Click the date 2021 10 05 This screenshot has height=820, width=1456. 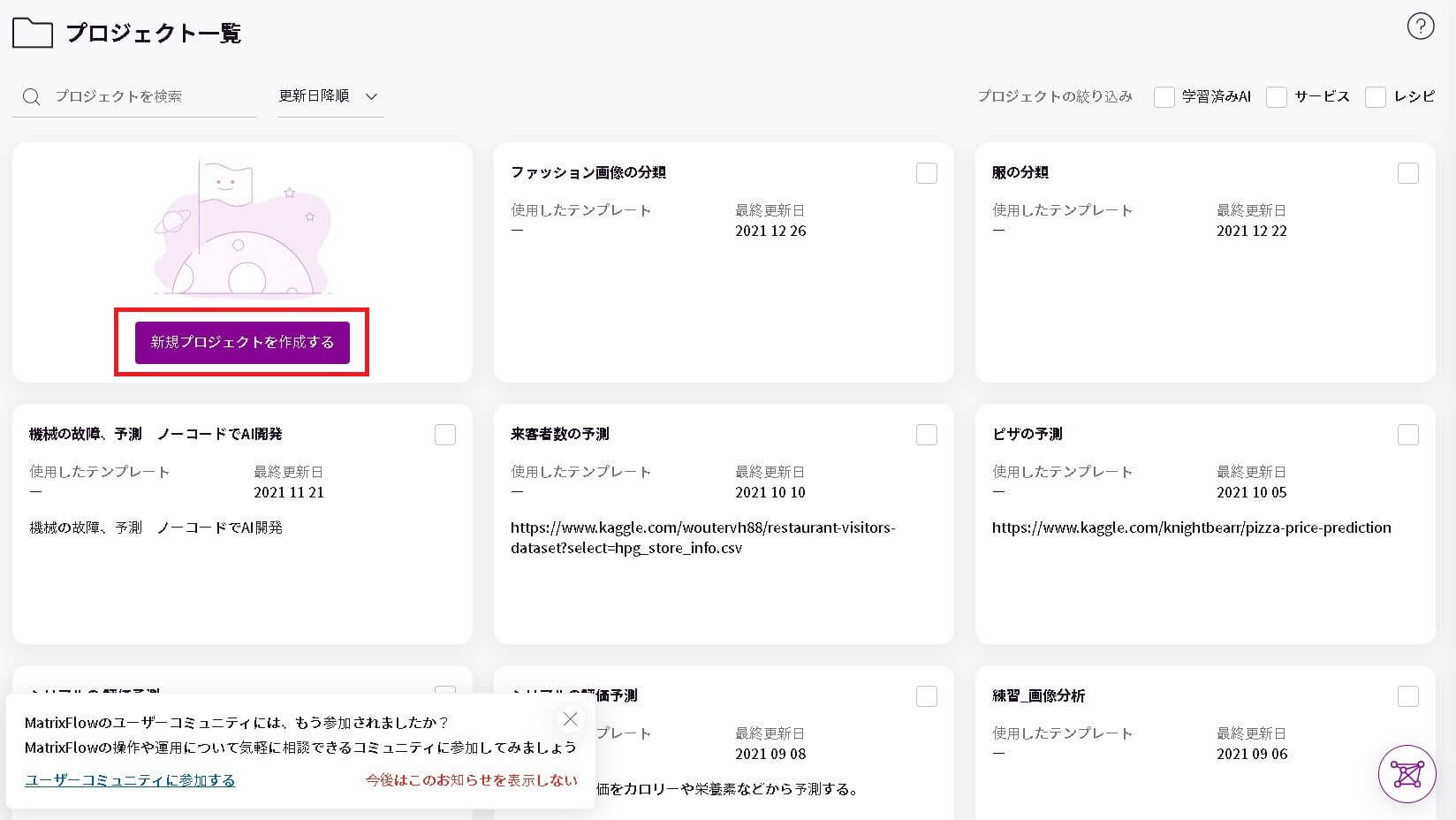[x=1252, y=492]
